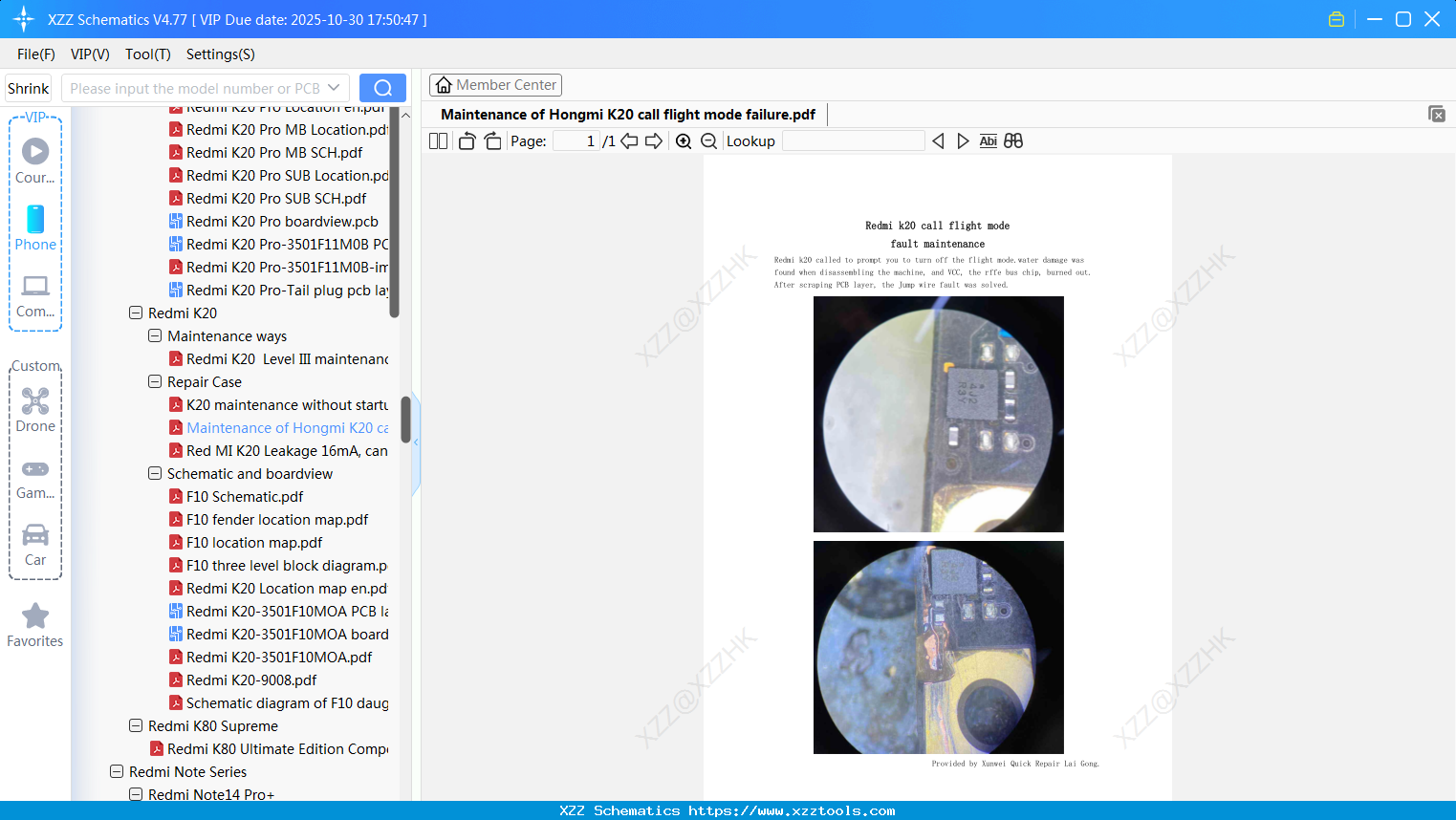Collapse the left tree panel handle
This screenshot has height=820, width=1456.
click(416, 442)
